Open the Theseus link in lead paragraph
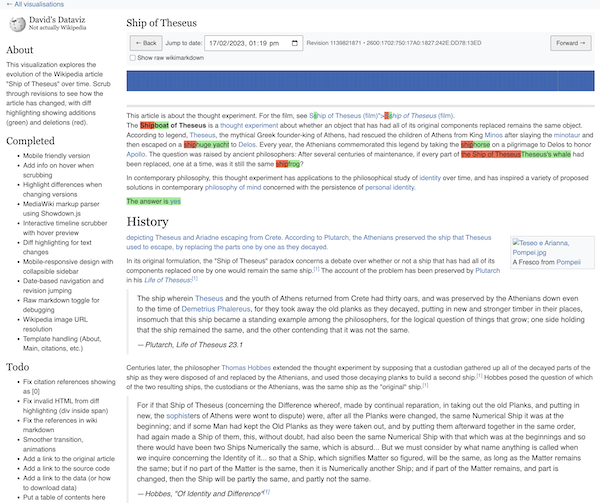 [x=202, y=135]
